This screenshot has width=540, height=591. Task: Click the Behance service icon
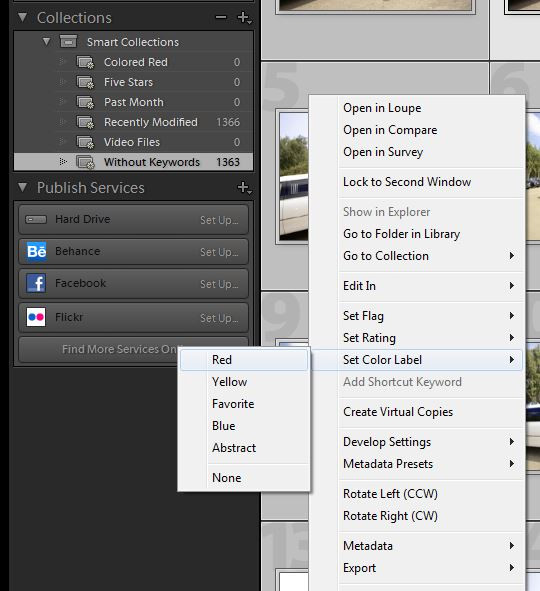coord(36,251)
